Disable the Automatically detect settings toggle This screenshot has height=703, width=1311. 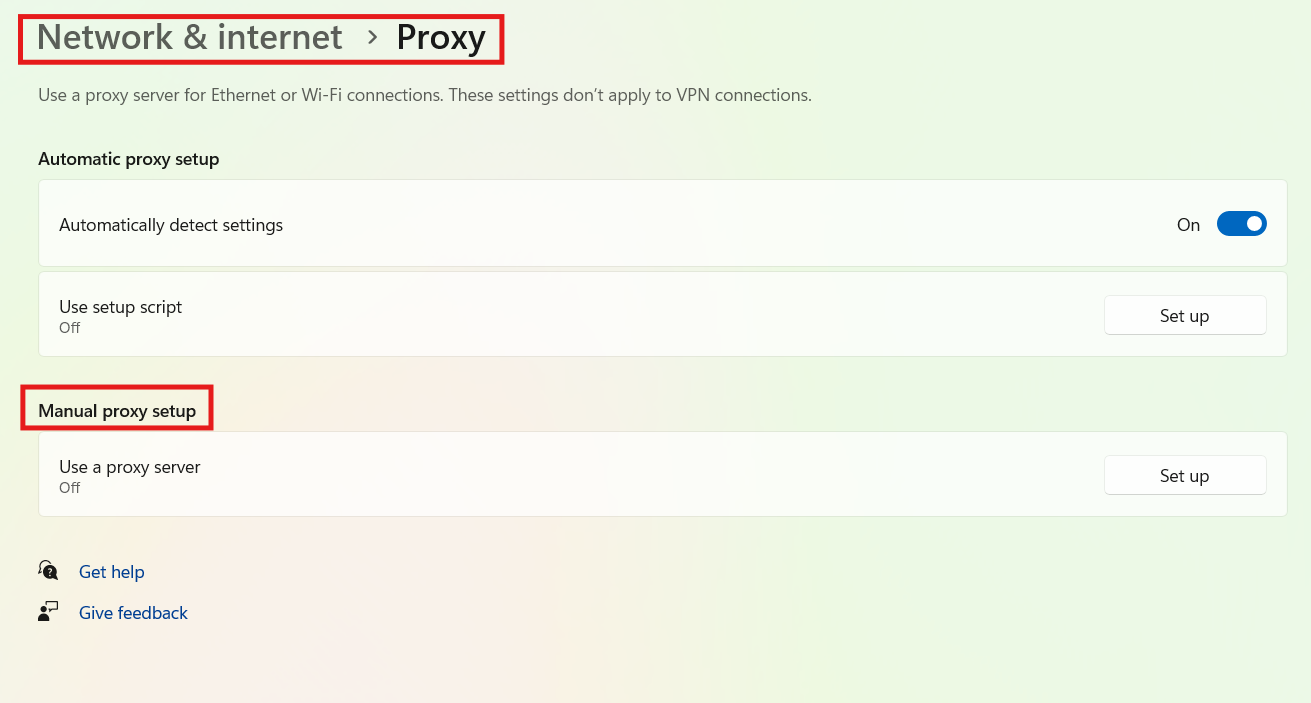(1241, 223)
